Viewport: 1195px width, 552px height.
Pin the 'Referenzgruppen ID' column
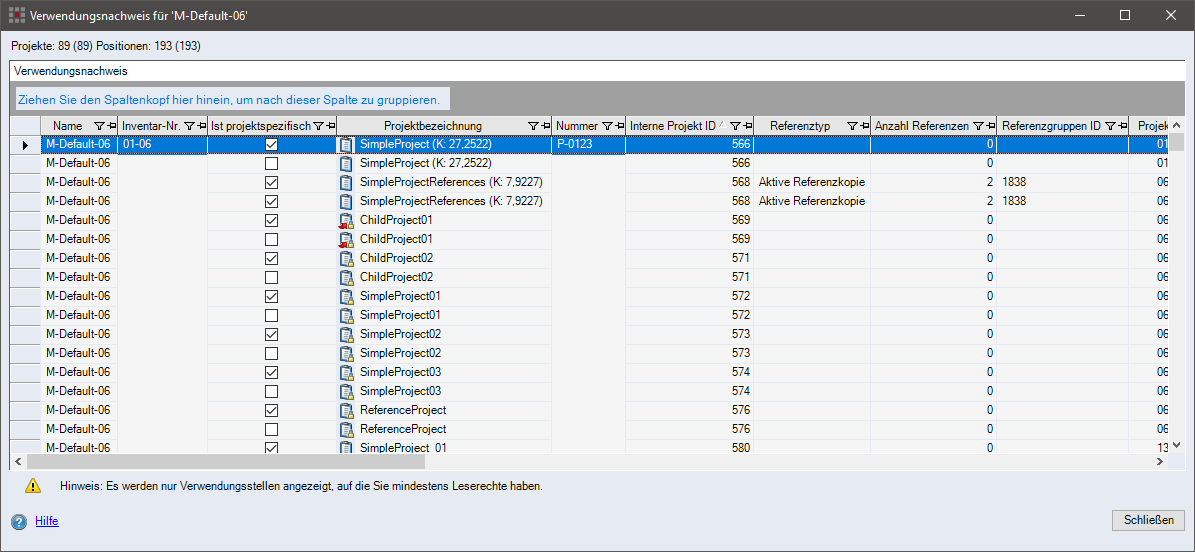[x=1123, y=125]
